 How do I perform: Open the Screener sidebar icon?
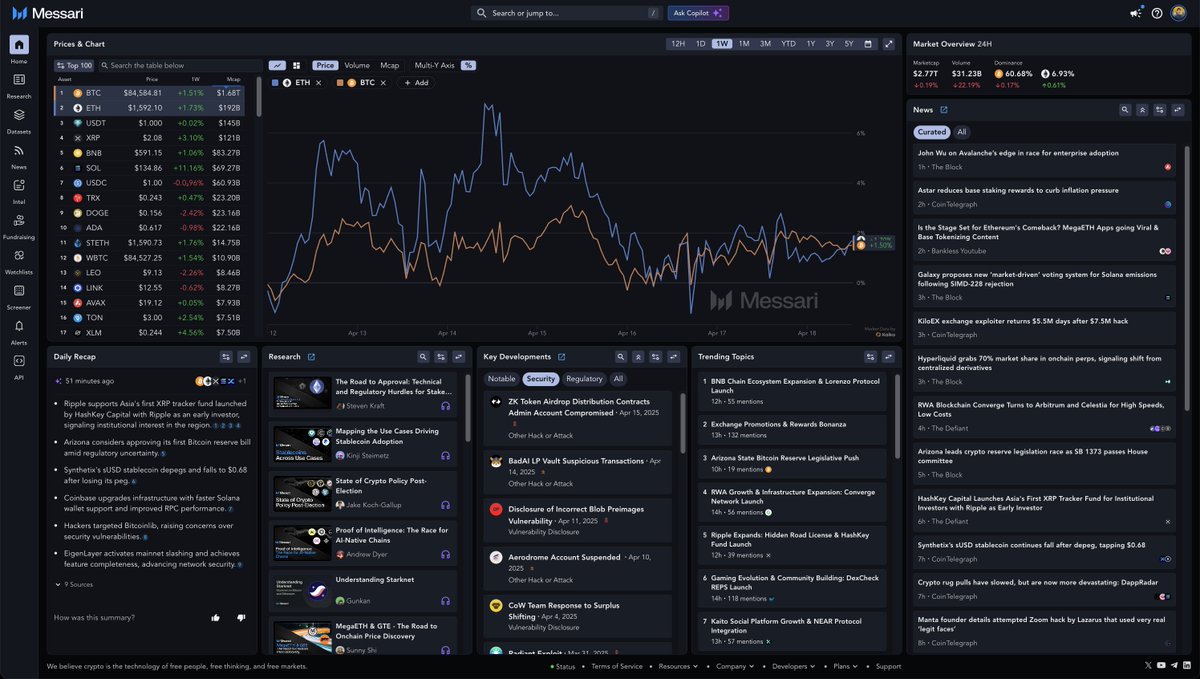click(x=19, y=290)
